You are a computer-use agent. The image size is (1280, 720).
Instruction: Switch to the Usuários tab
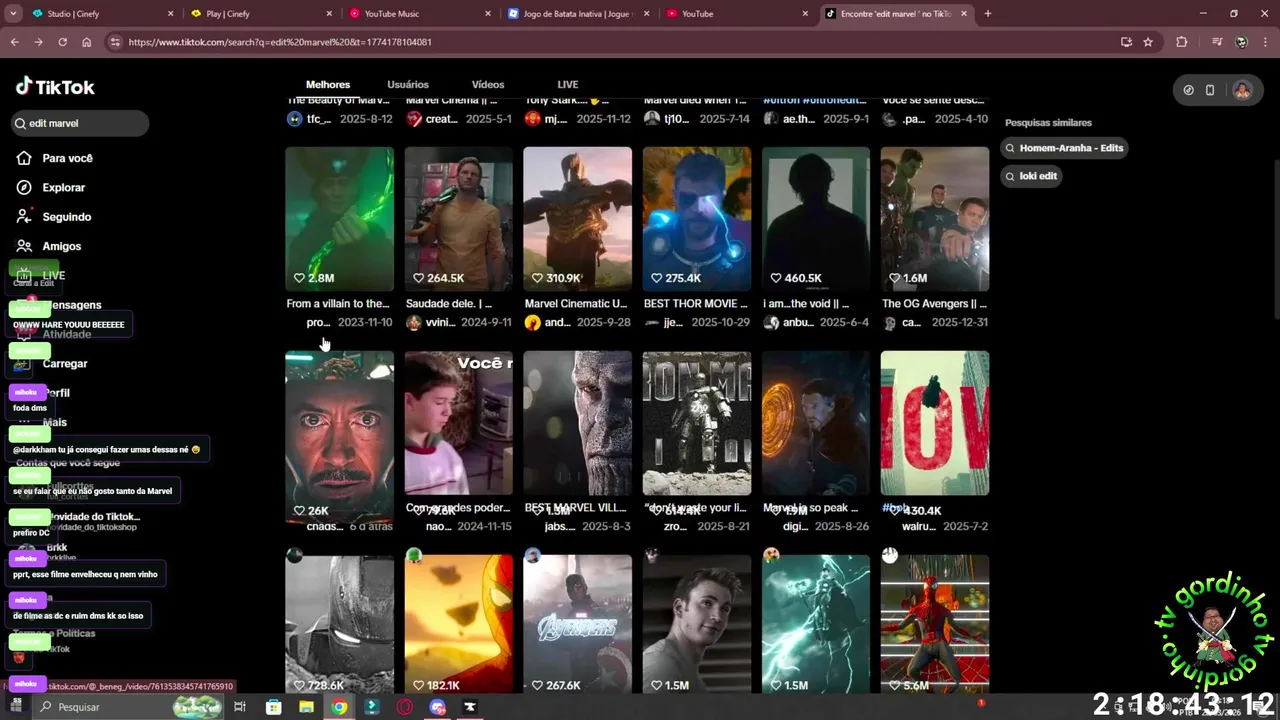point(408,84)
